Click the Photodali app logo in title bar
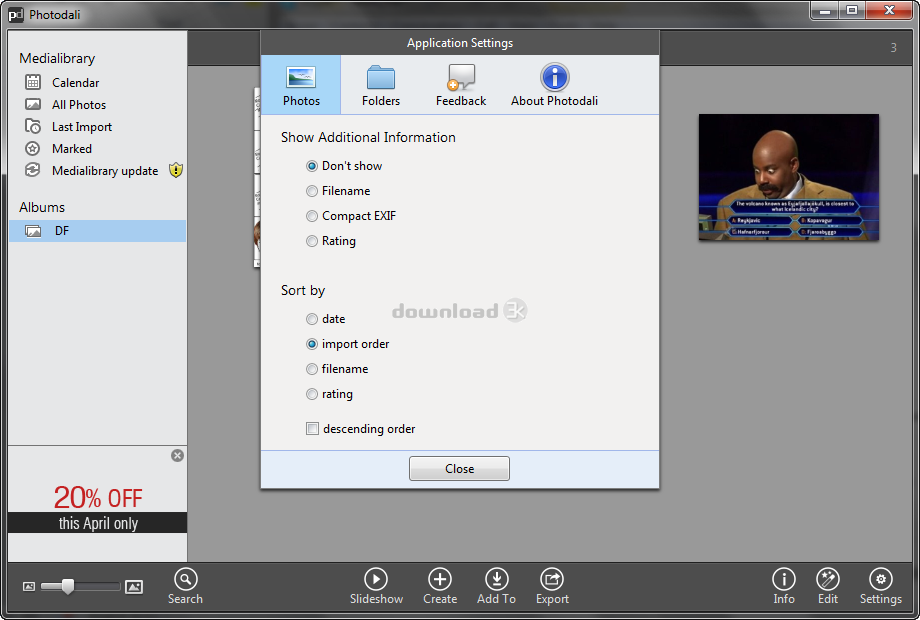Viewport: 920px width, 620px height. pos(16,15)
